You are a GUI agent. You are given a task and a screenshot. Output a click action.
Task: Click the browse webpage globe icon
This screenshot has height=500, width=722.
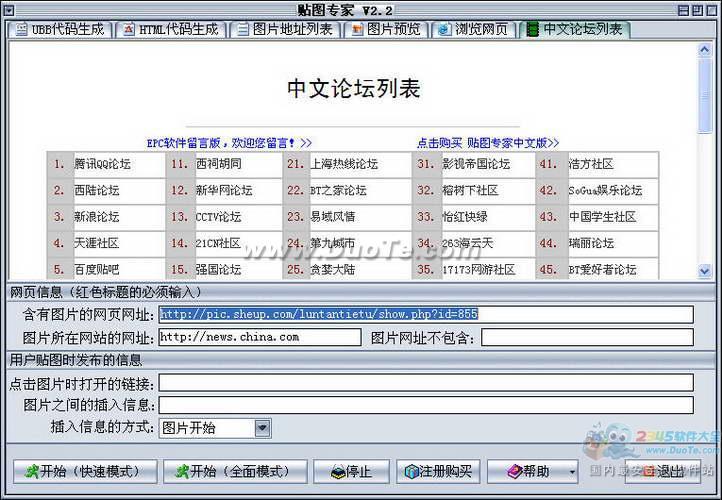[444, 30]
